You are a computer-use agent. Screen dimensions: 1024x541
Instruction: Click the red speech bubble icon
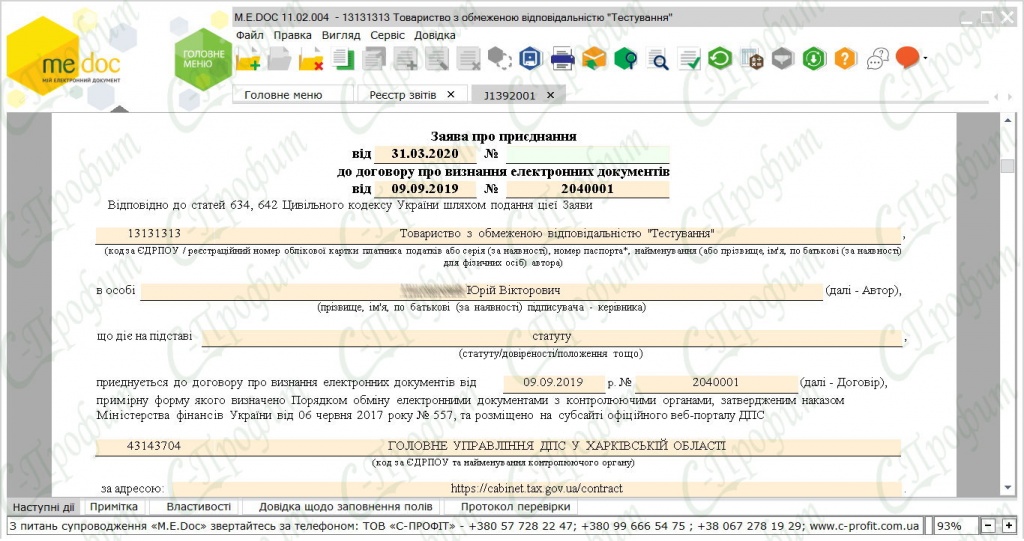click(907, 58)
